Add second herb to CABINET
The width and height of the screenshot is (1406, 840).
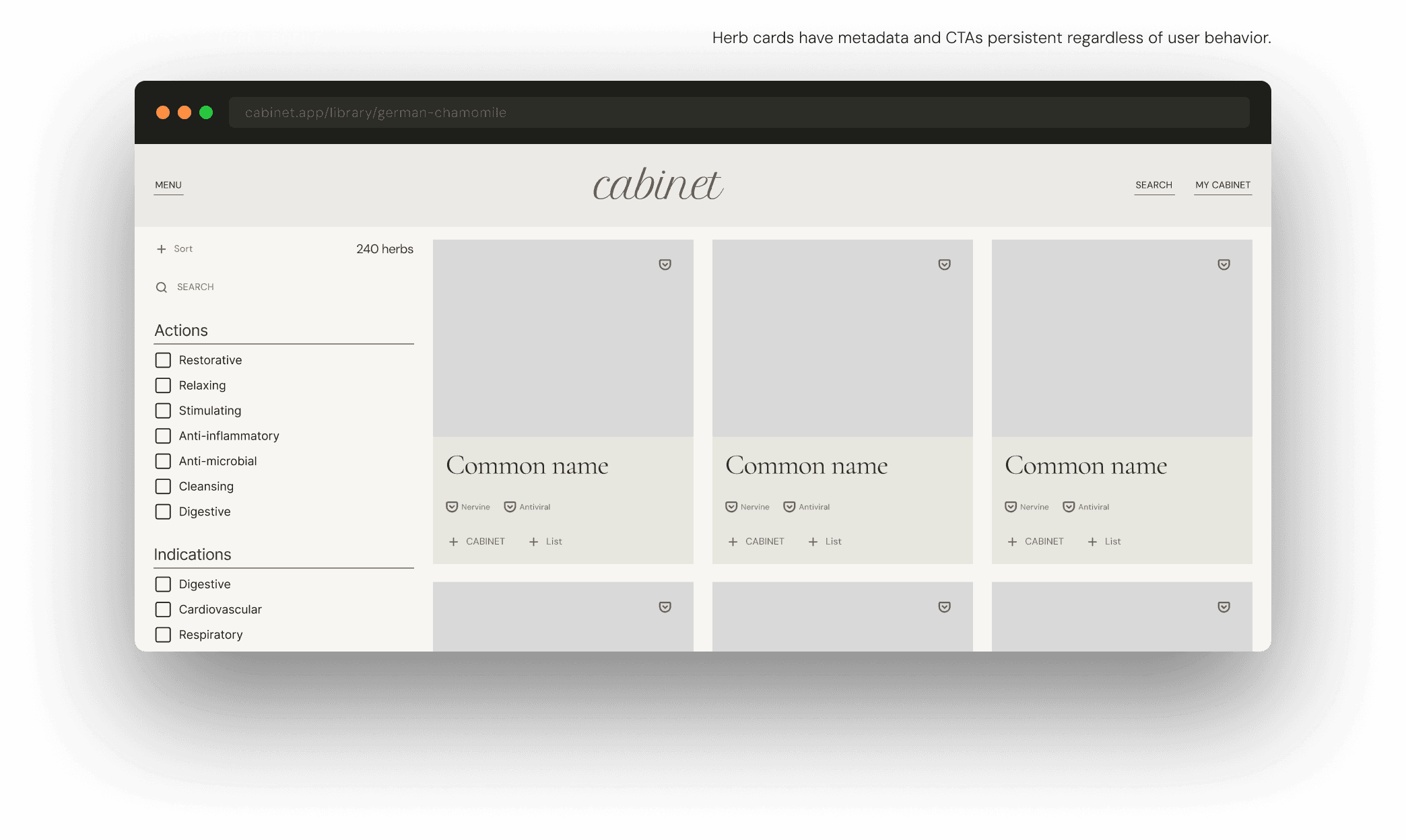pyautogui.click(x=756, y=542)
